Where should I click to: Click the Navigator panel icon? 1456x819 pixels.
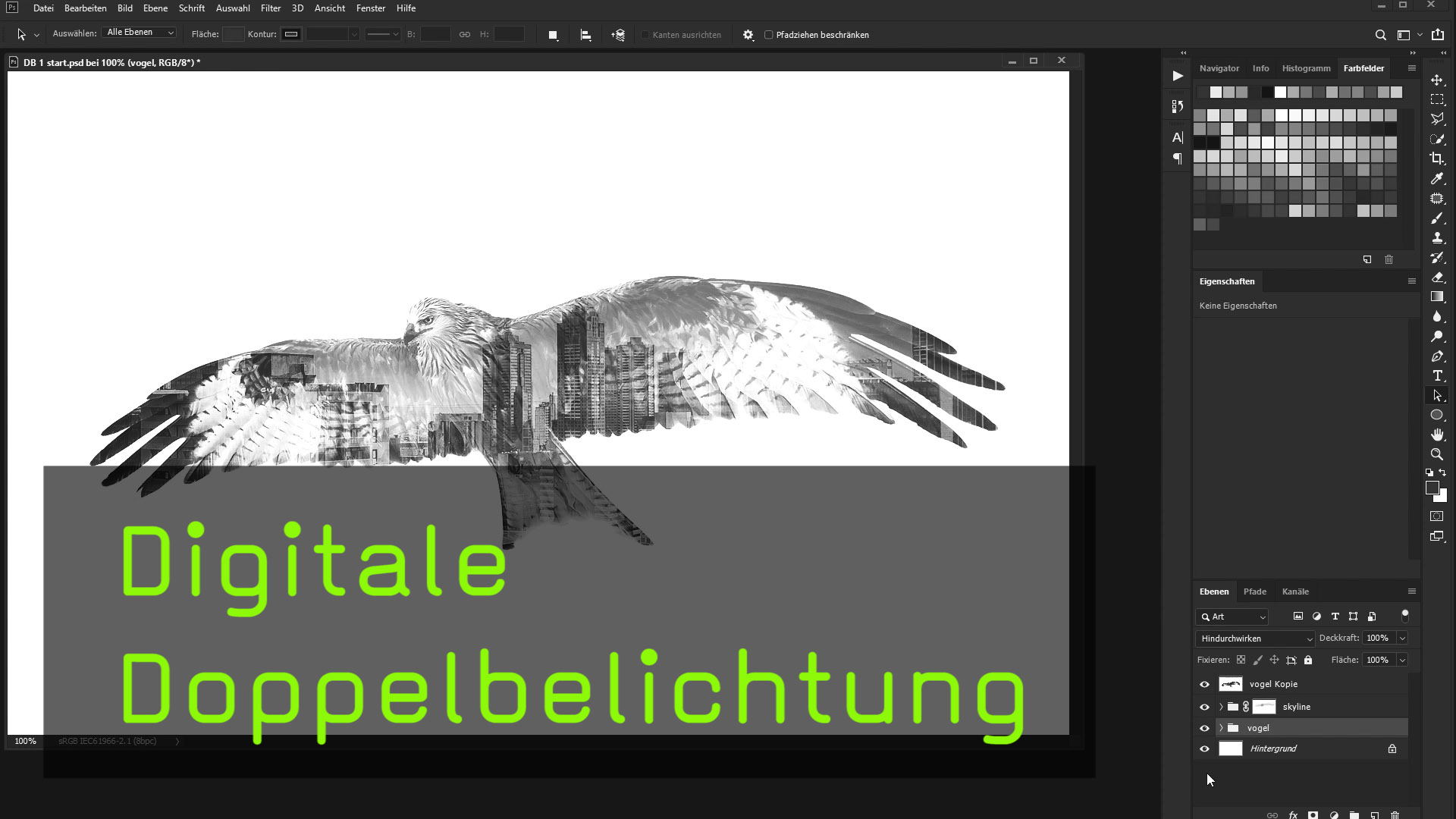[x=1218, y=68]
